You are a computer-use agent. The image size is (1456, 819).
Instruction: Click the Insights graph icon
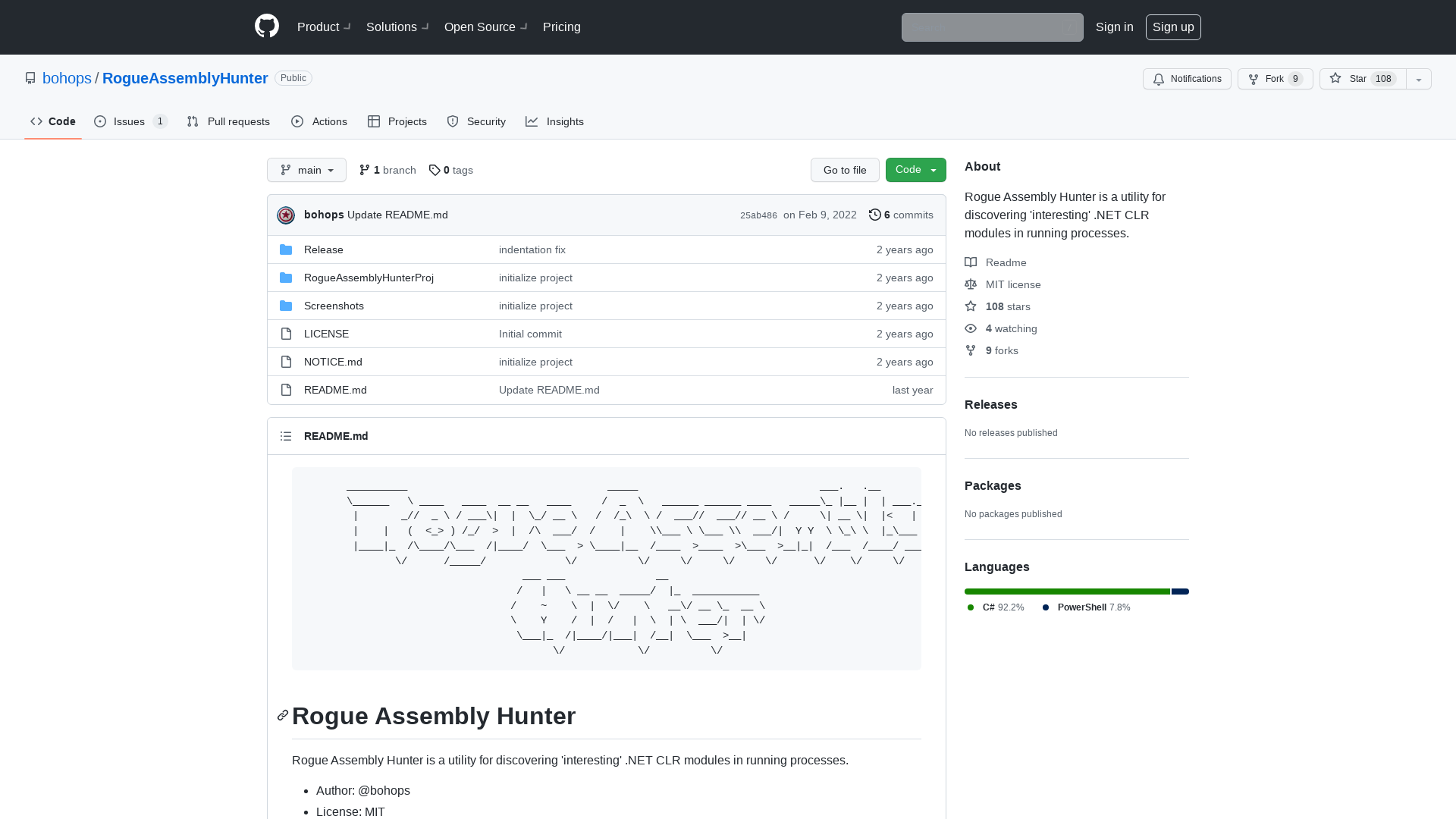tap(532, 121)
